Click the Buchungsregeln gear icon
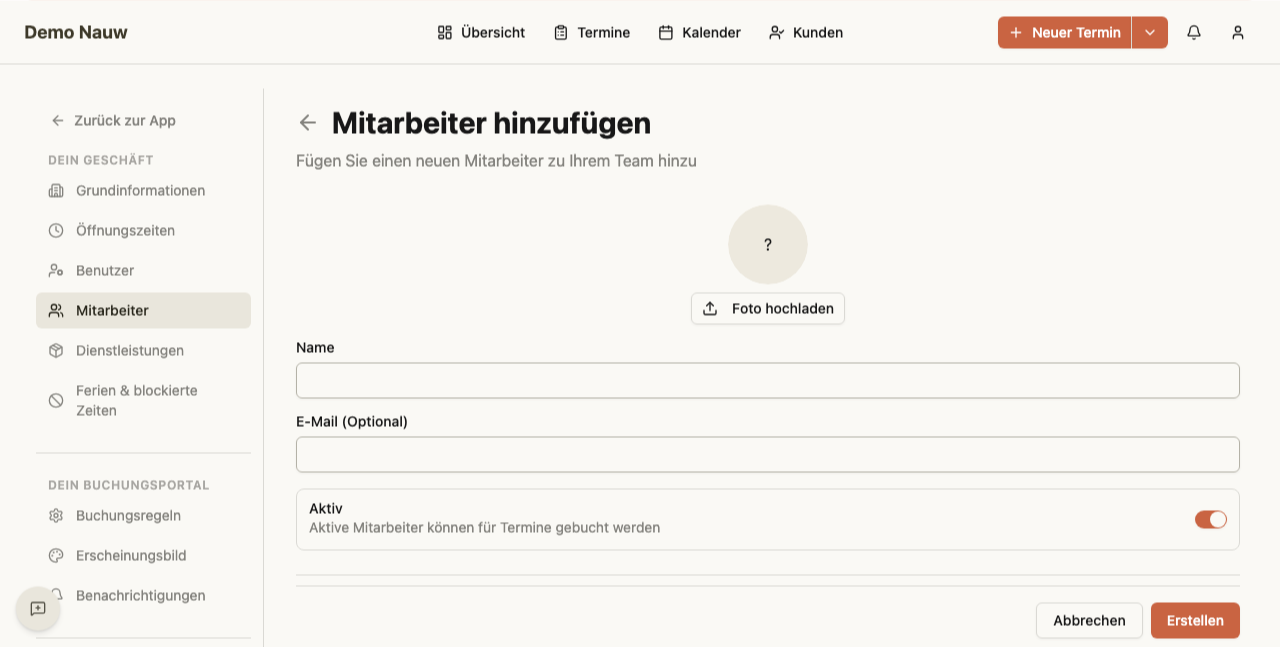 [x=56, y=515]
